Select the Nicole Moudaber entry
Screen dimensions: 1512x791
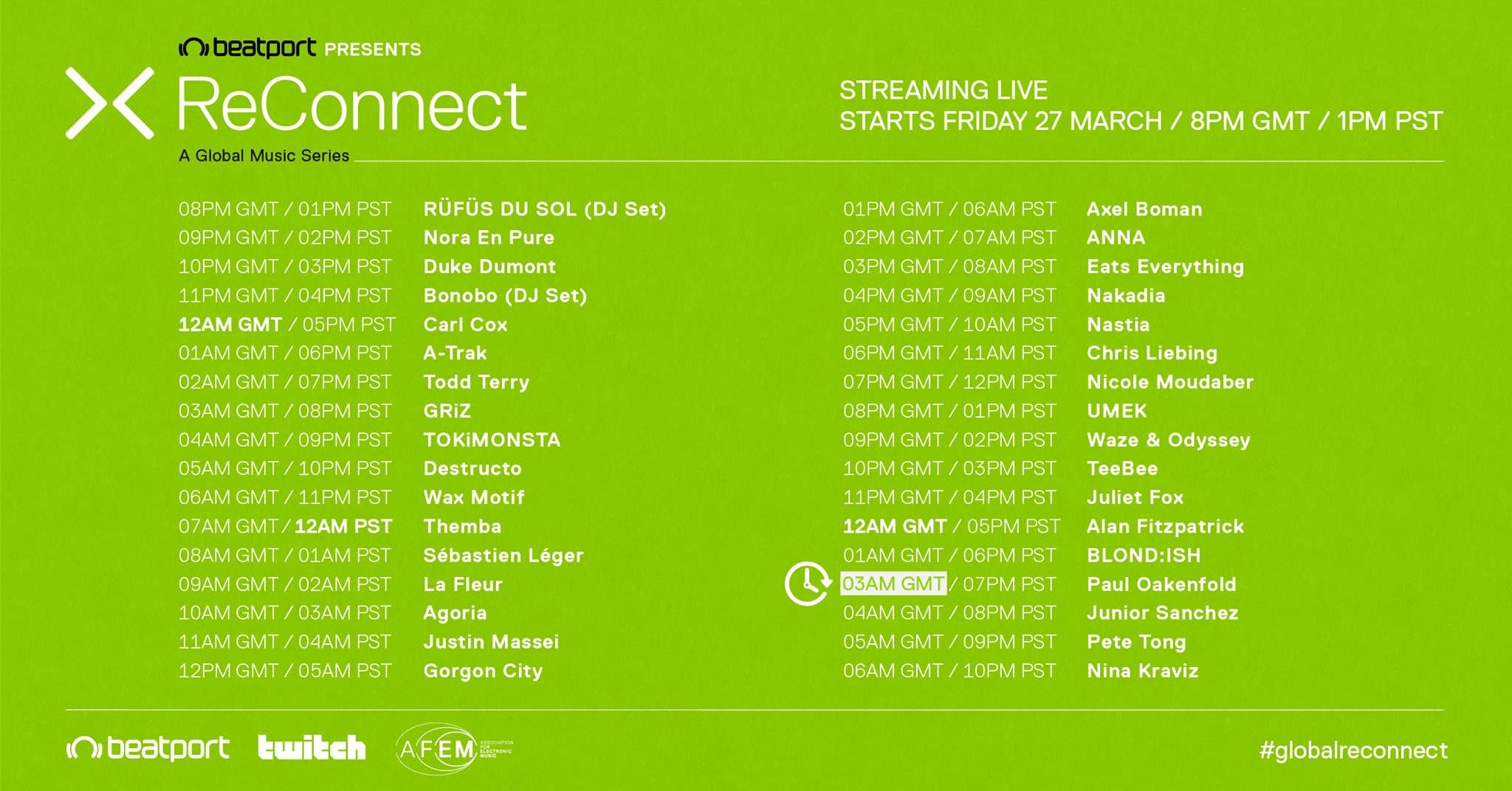pos(1170,382)
